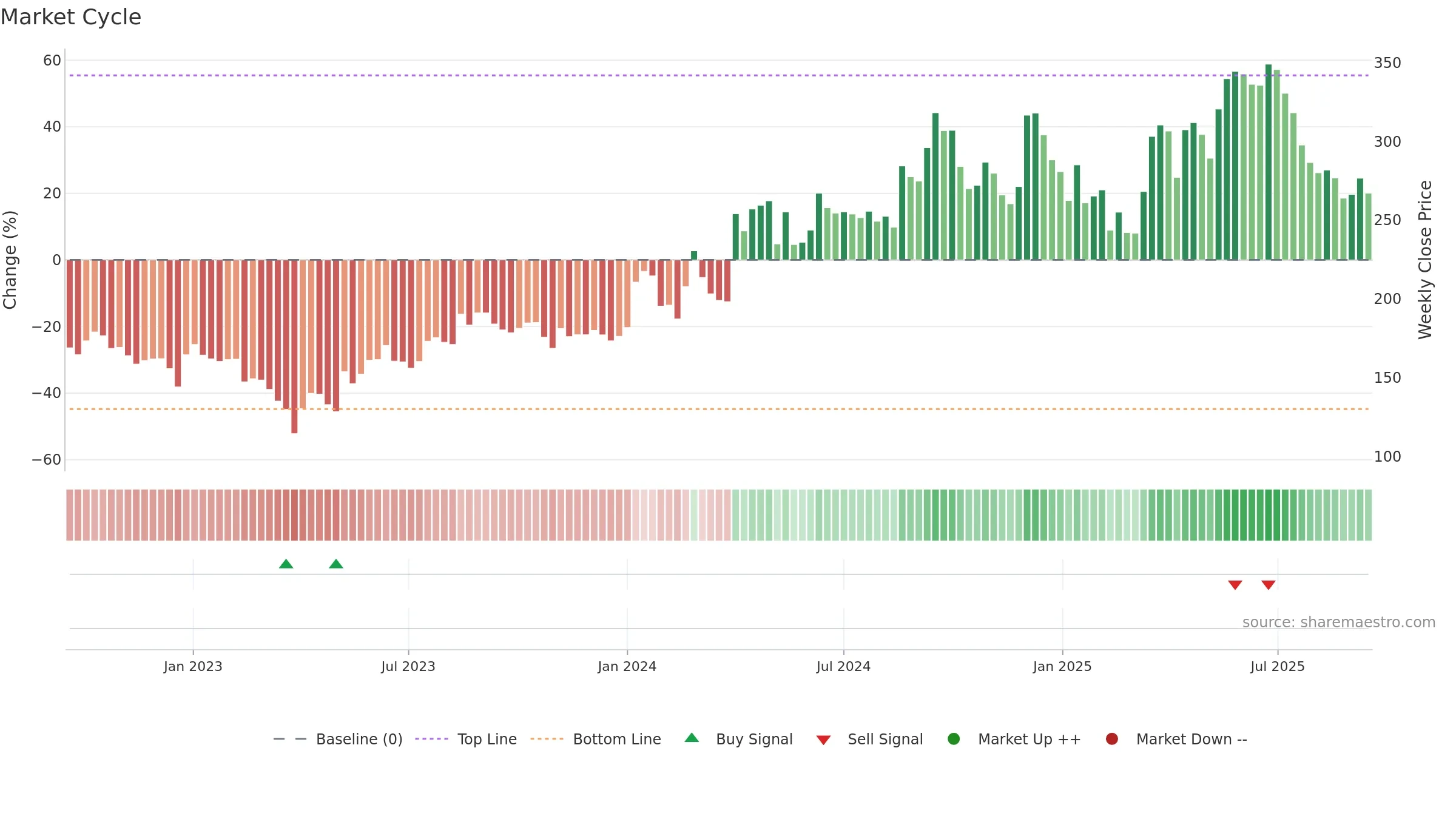Click the second buy signal marker in 2023
The width and height of the screenshot is (1456, 819).
pos(336,564)
